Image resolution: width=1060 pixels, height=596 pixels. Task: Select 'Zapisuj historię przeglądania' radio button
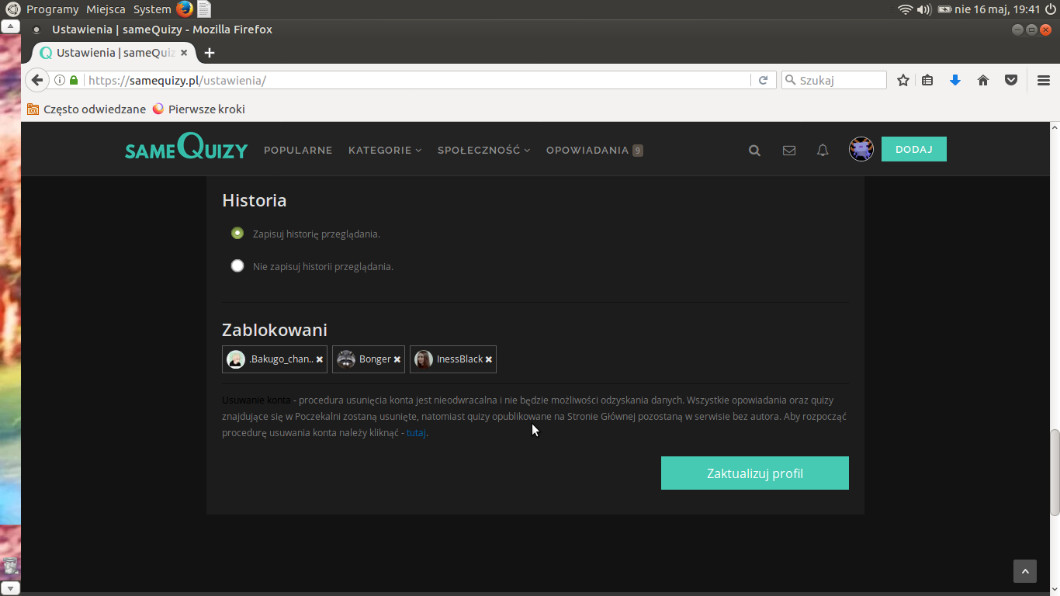point(237,233)
